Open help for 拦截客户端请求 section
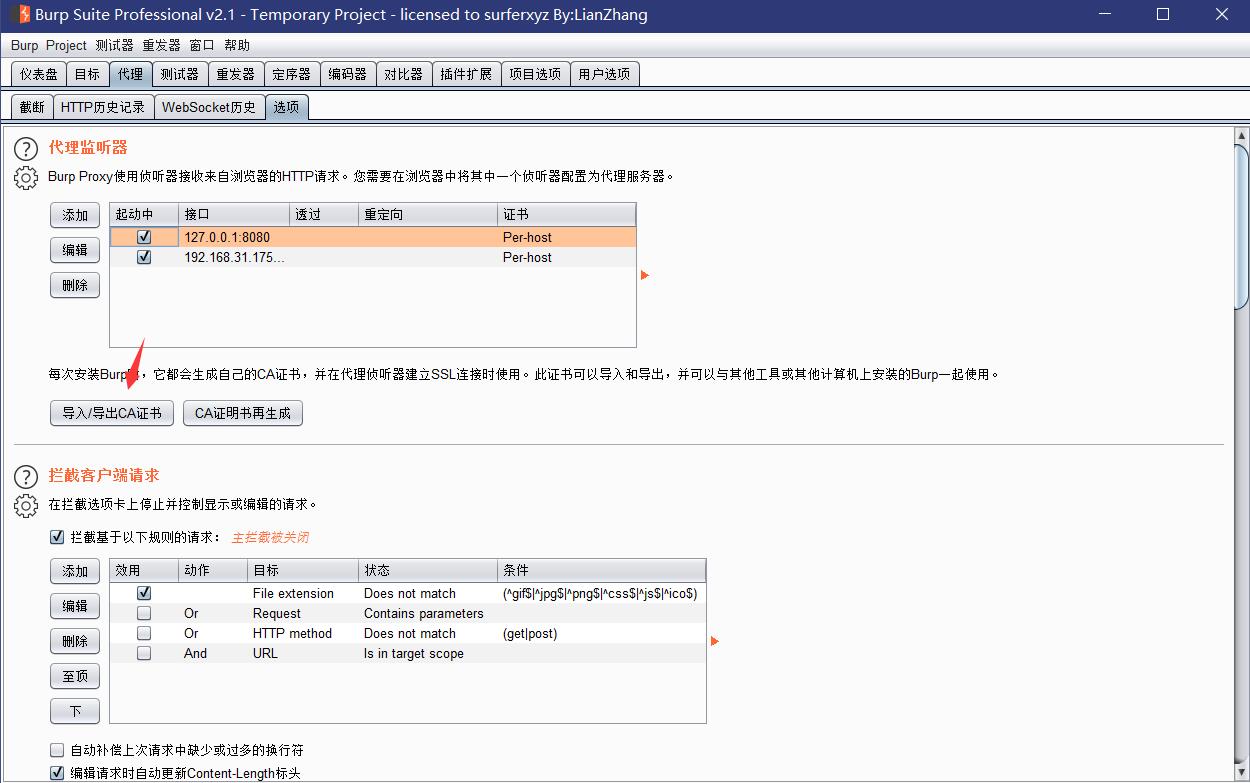The width and height of the screenshot is (1250, 783). click(26, 478)
